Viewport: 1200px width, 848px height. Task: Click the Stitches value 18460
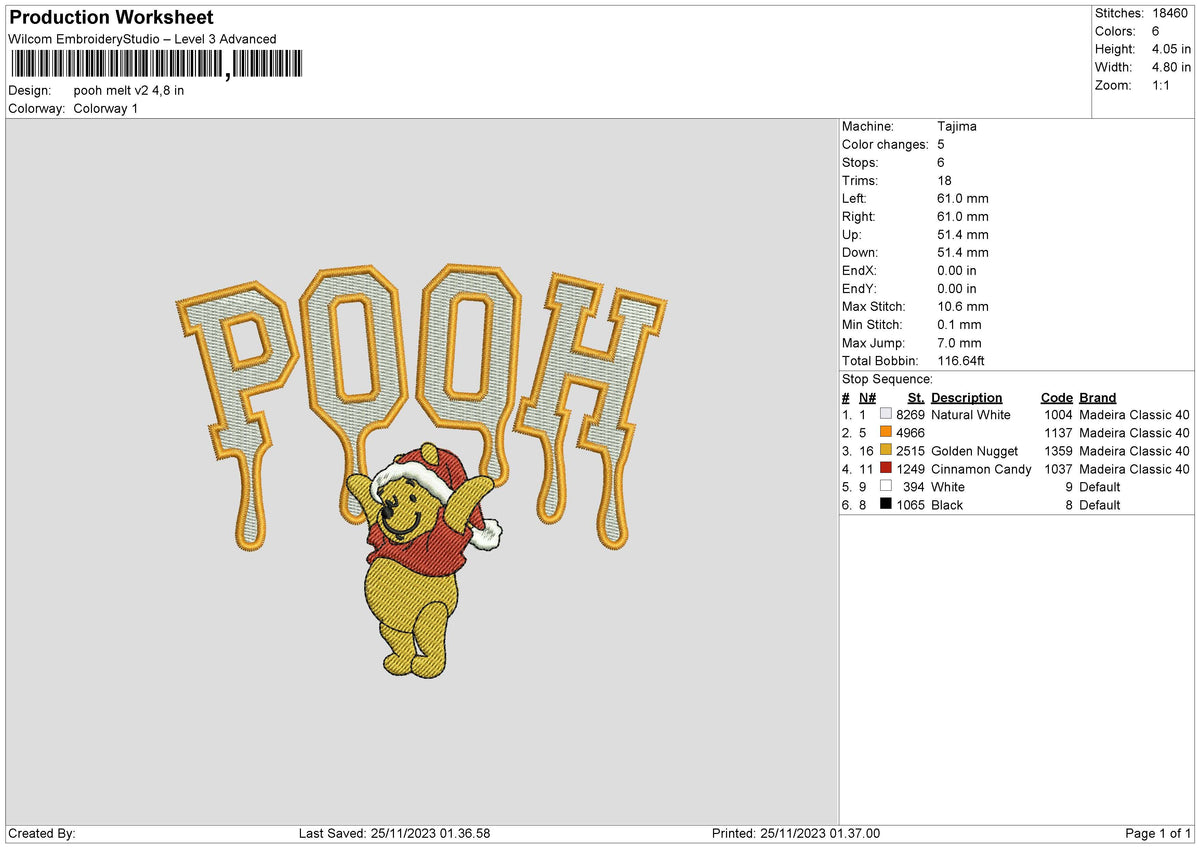(x=1172, y=13)
